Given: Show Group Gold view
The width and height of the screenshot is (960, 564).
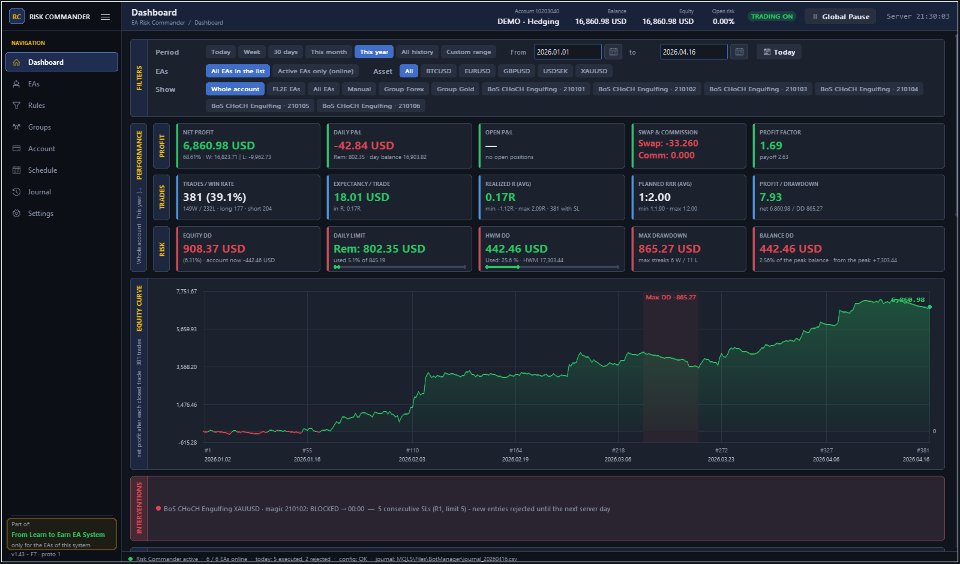Looking at the screenshot, I should tap(456, 89).
